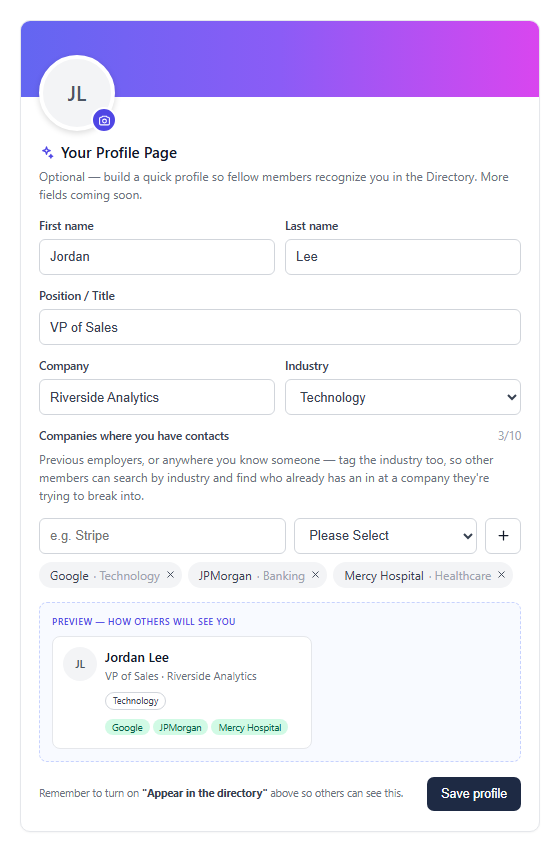Click the plus button to add company
This screenshot has width=559, height=852.
(503, 536)
